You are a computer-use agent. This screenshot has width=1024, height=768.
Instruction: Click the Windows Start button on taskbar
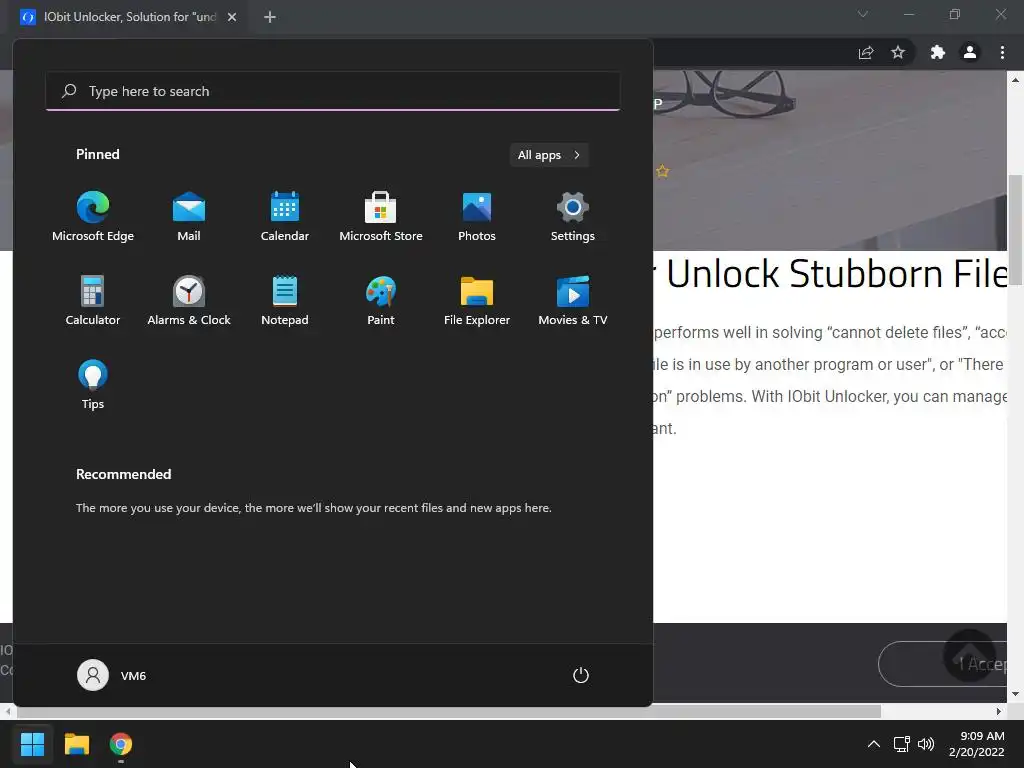click(32, 744)
